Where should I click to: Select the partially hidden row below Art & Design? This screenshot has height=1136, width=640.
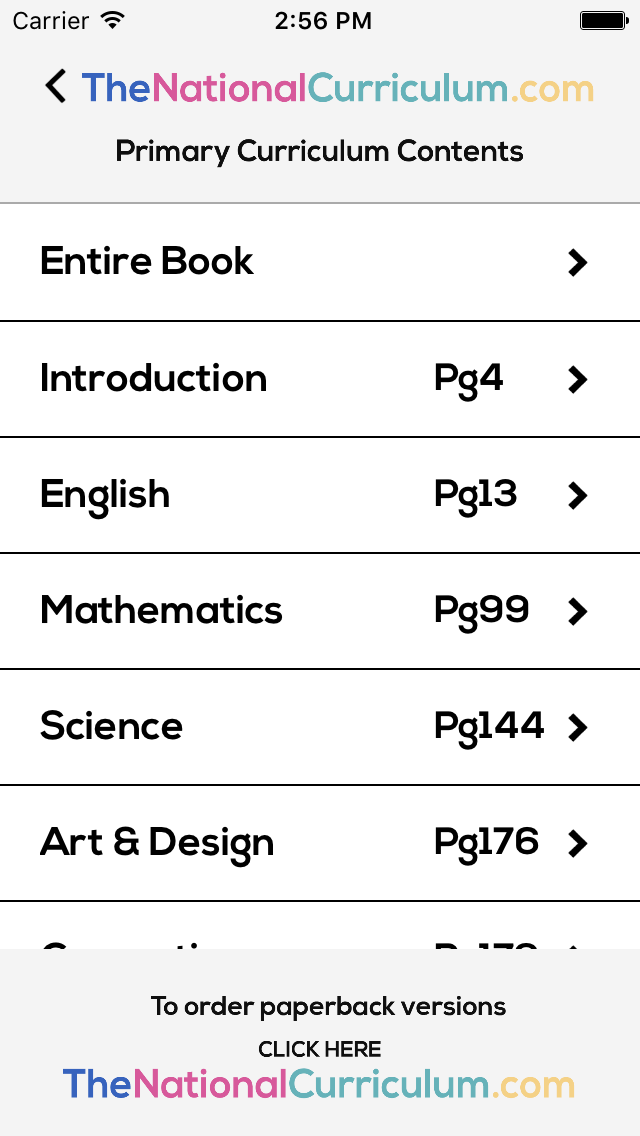pos(320,926)
